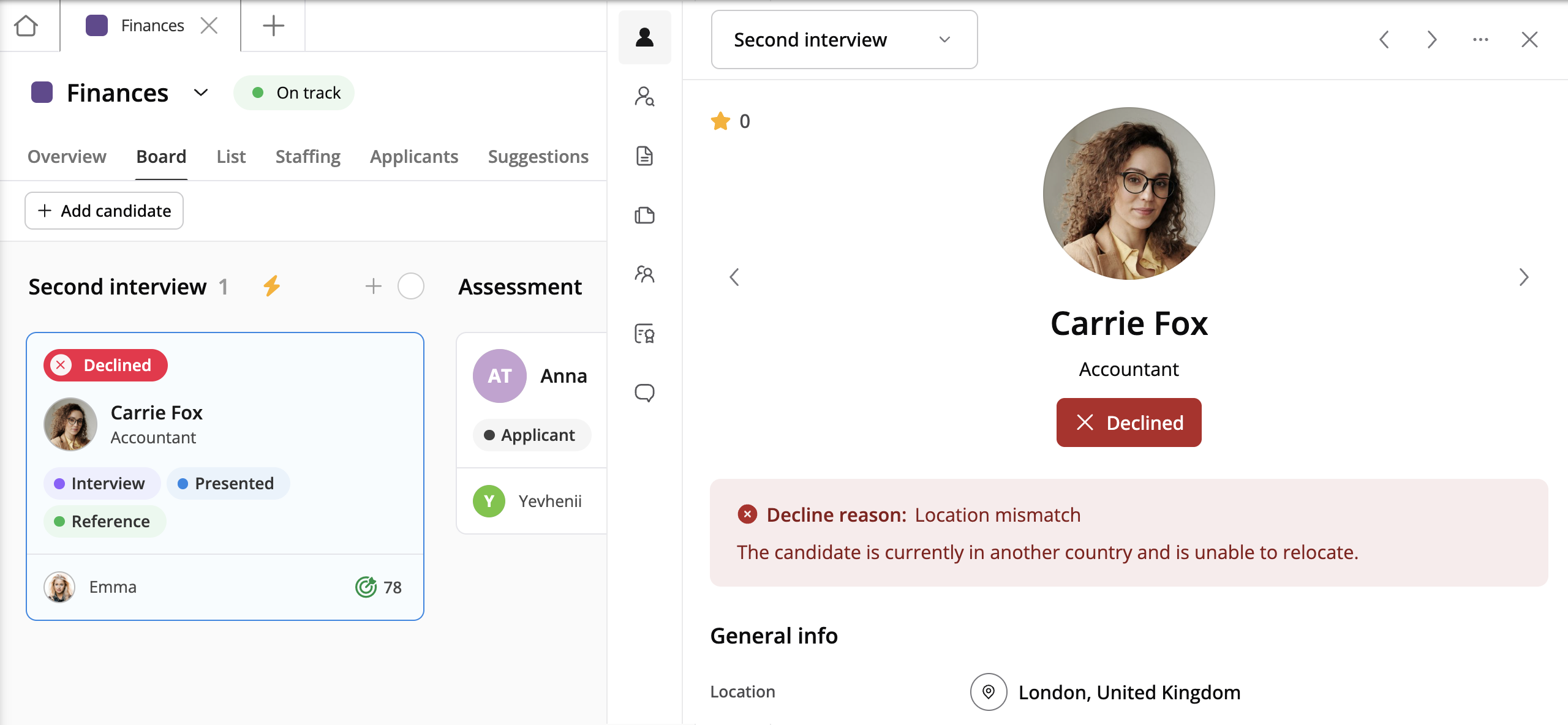Open the person search sidebar icon

click(x=644, y=97)
